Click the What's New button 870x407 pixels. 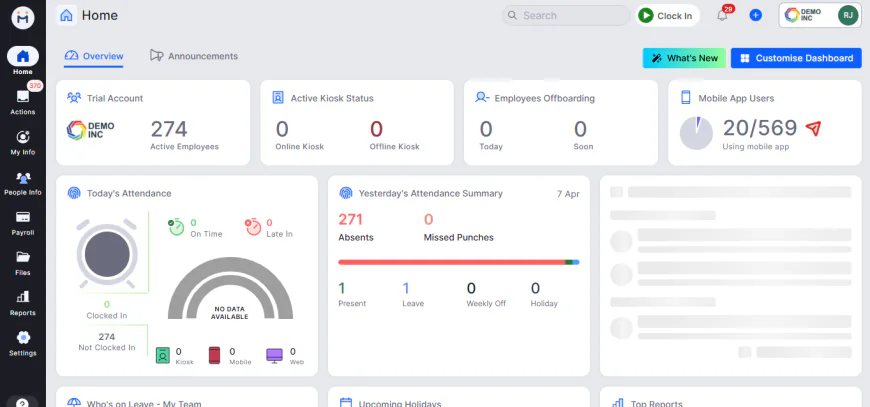pos(684,58)
